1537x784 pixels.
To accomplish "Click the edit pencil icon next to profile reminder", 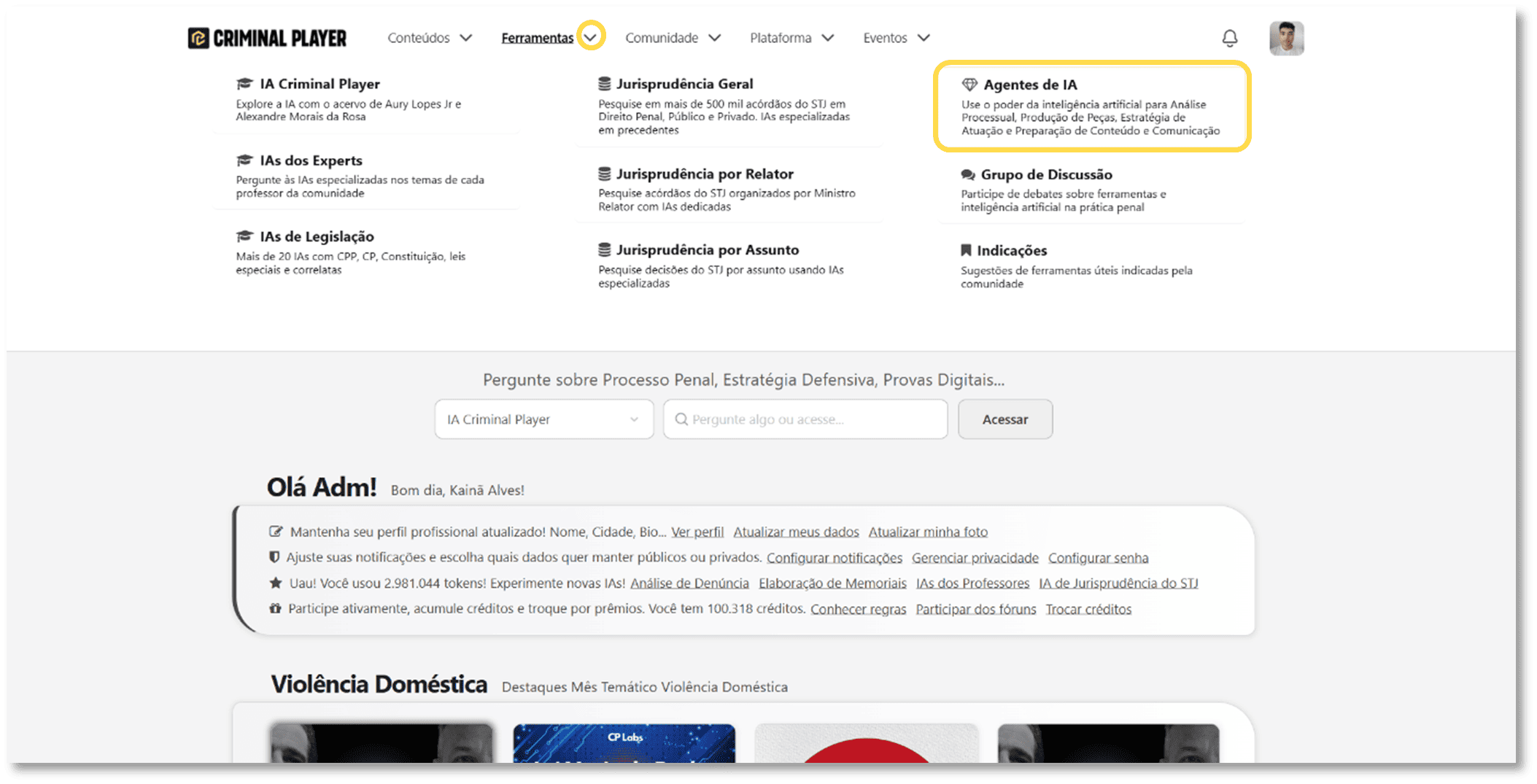I will pos(275,532).
